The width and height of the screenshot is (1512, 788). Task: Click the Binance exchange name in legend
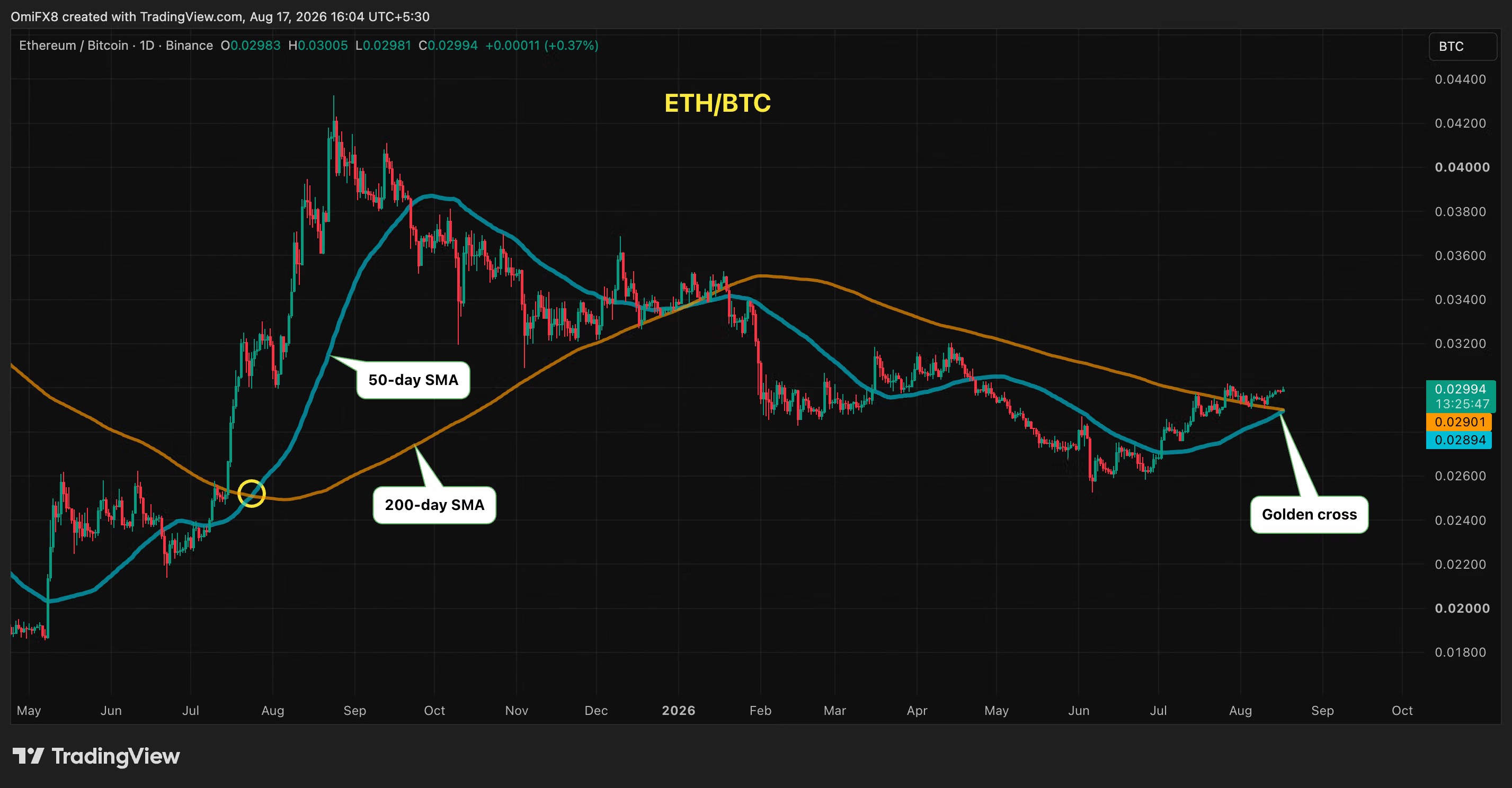click(189, 45)
